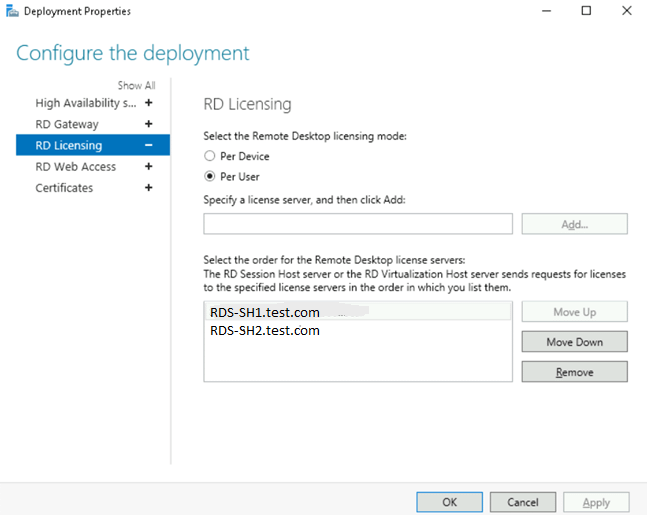Viewport: 647px width, 515px height.
Task: Expand the RD Web Access plus icon
Action: pyautogui.click(x=149, y=167)
